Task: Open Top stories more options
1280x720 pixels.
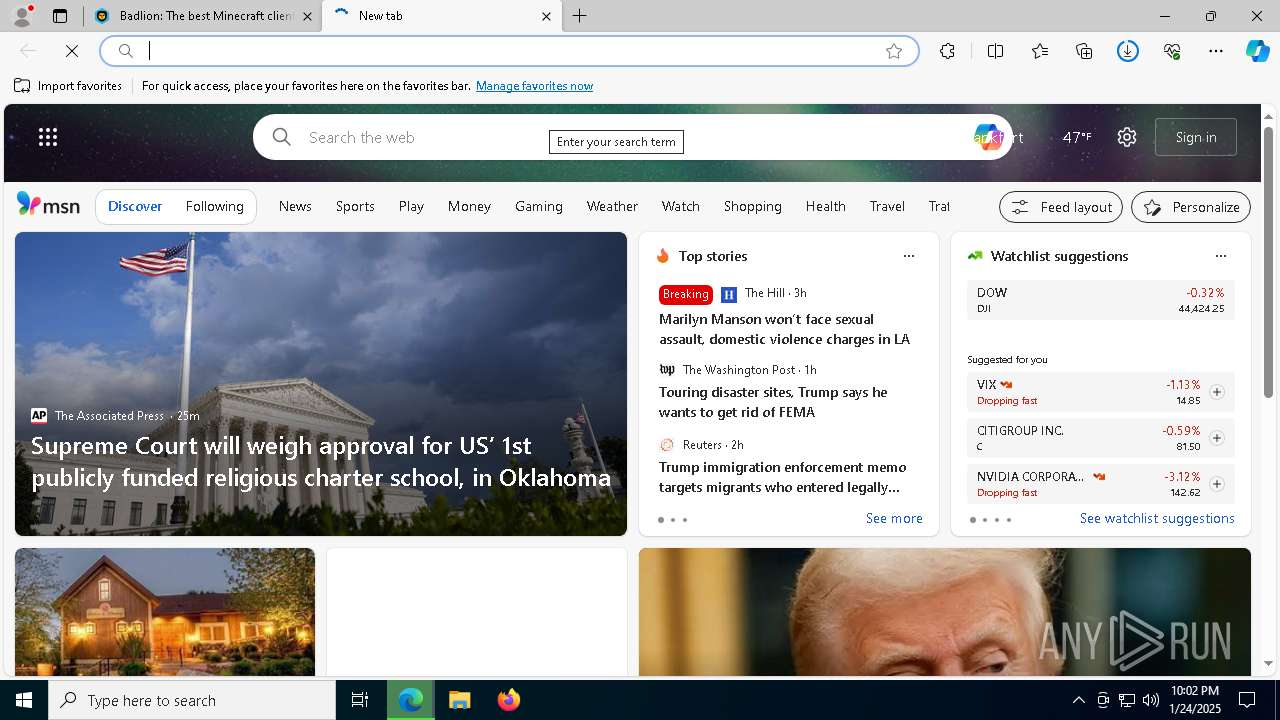Action: coord(909,256)
